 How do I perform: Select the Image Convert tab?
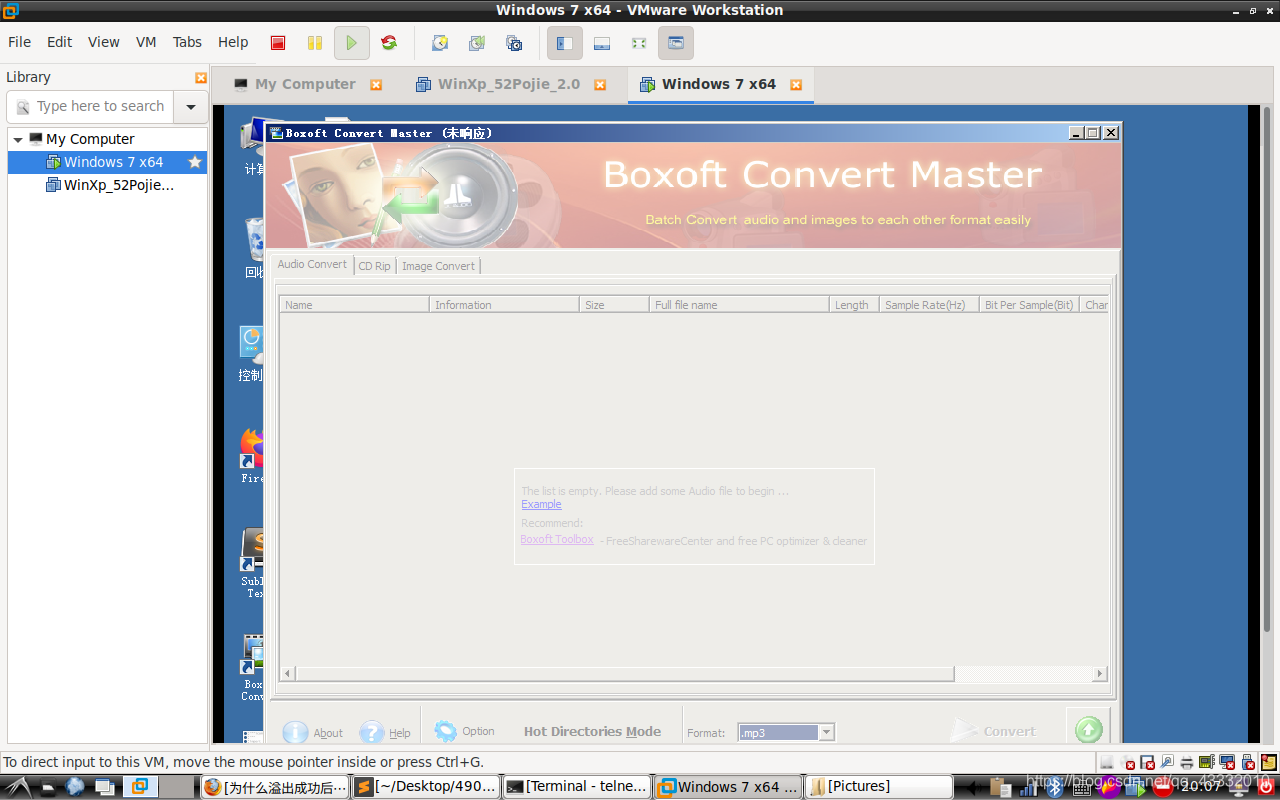point(438,266)
